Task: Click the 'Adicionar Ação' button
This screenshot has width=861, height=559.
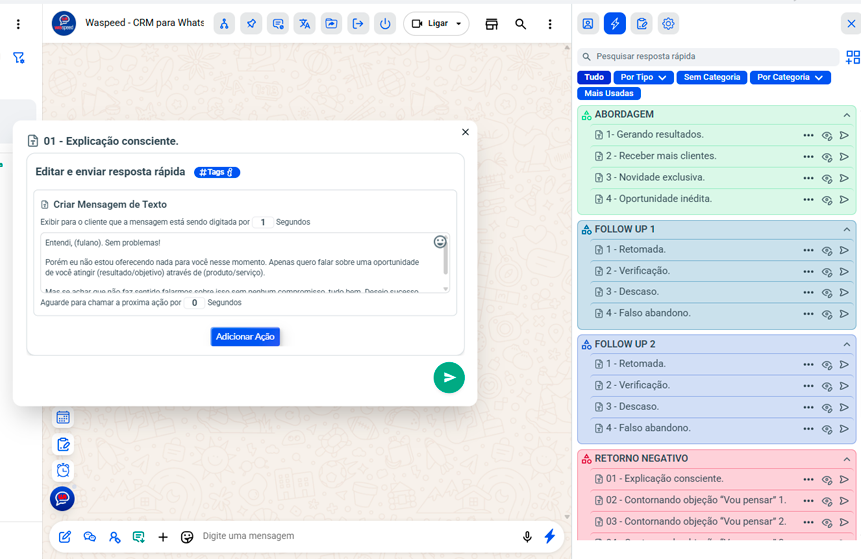Action: point(245,337)
